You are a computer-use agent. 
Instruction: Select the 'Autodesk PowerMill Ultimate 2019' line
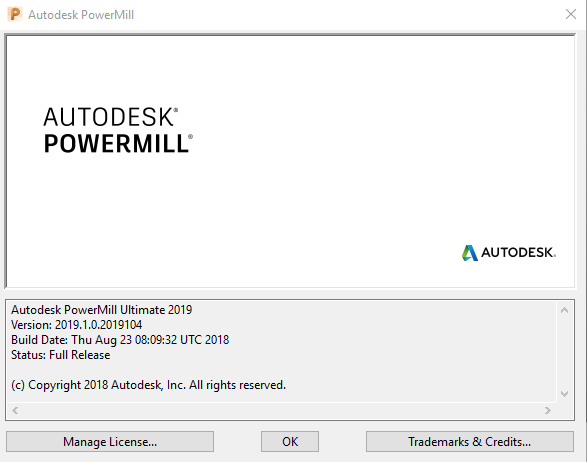tap(101, 310)
